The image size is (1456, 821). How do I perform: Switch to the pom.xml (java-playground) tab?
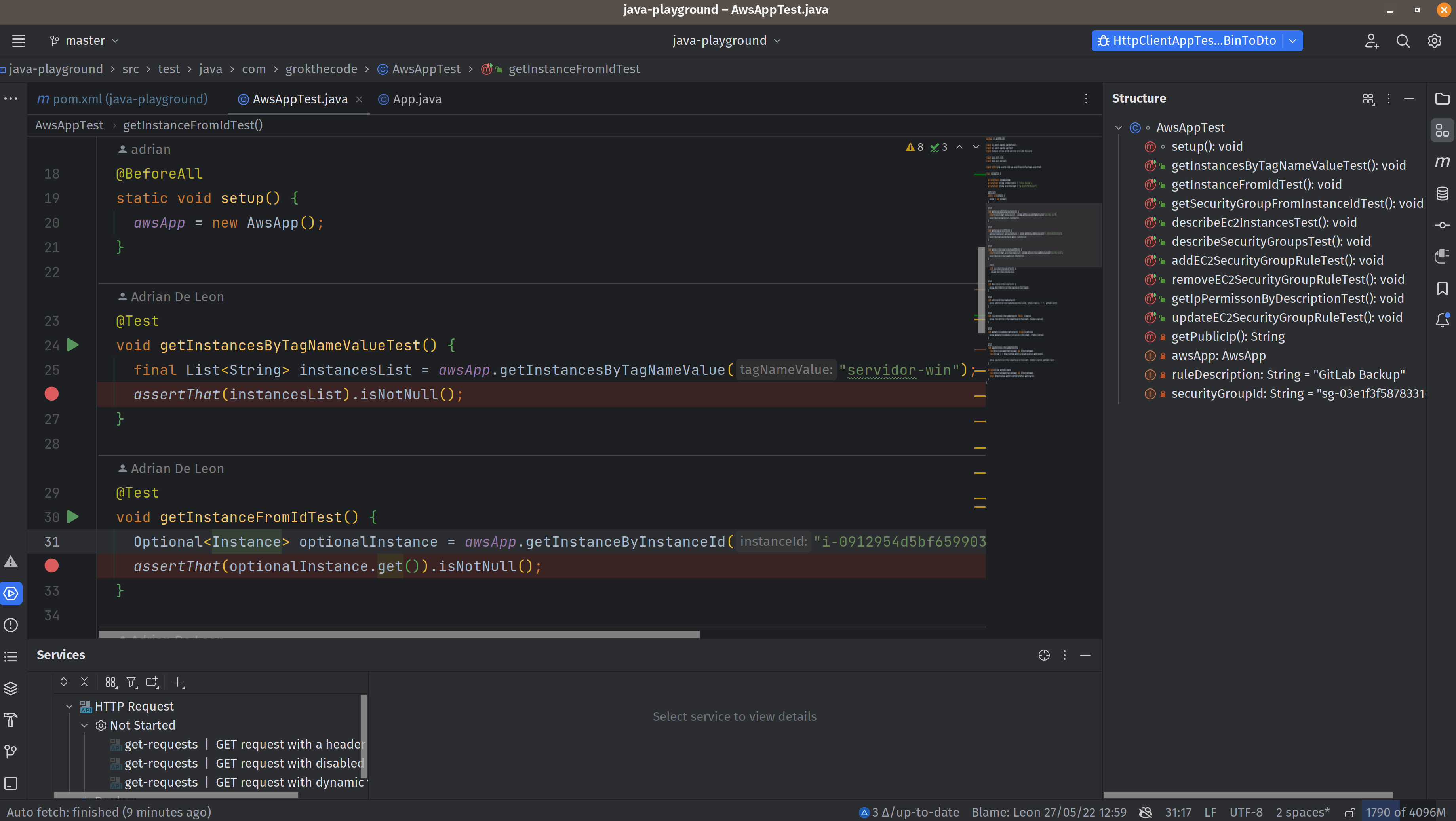pyautogui.click(x=123, y=99)
